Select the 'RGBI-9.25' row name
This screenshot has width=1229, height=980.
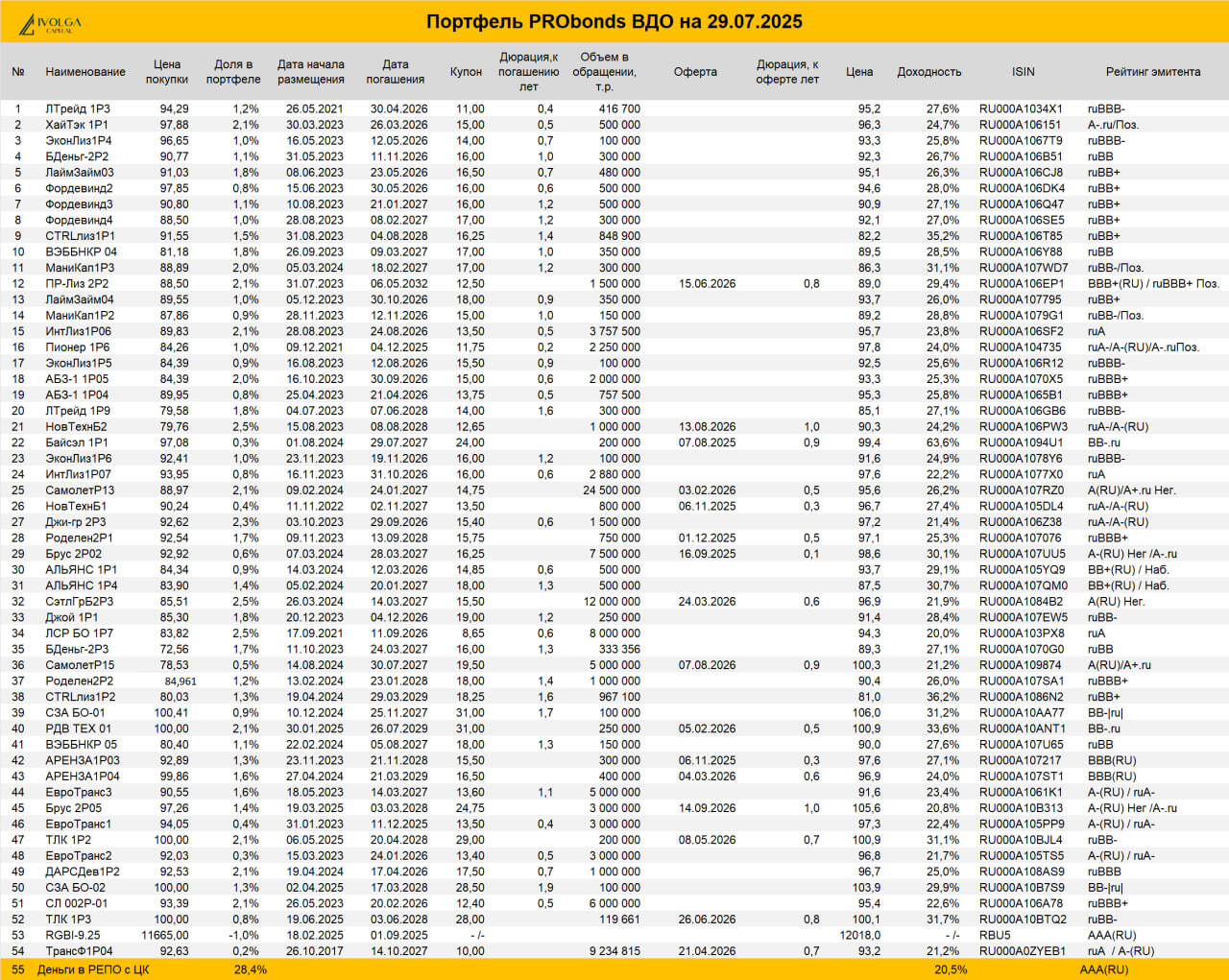pyautogui.click(x=73, y=935)
